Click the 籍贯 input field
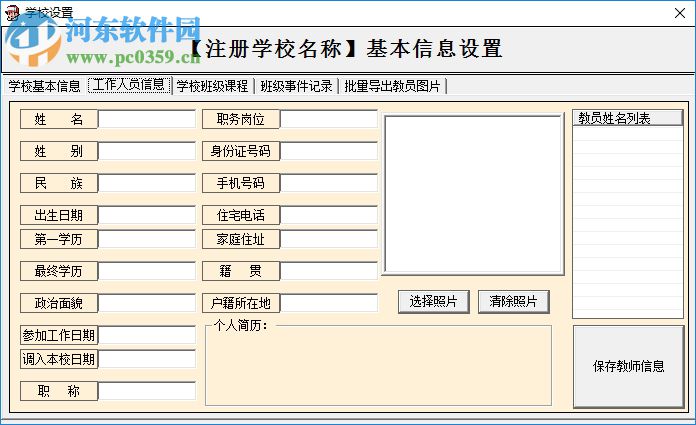696x425 pixels. [x=329, y=271]
